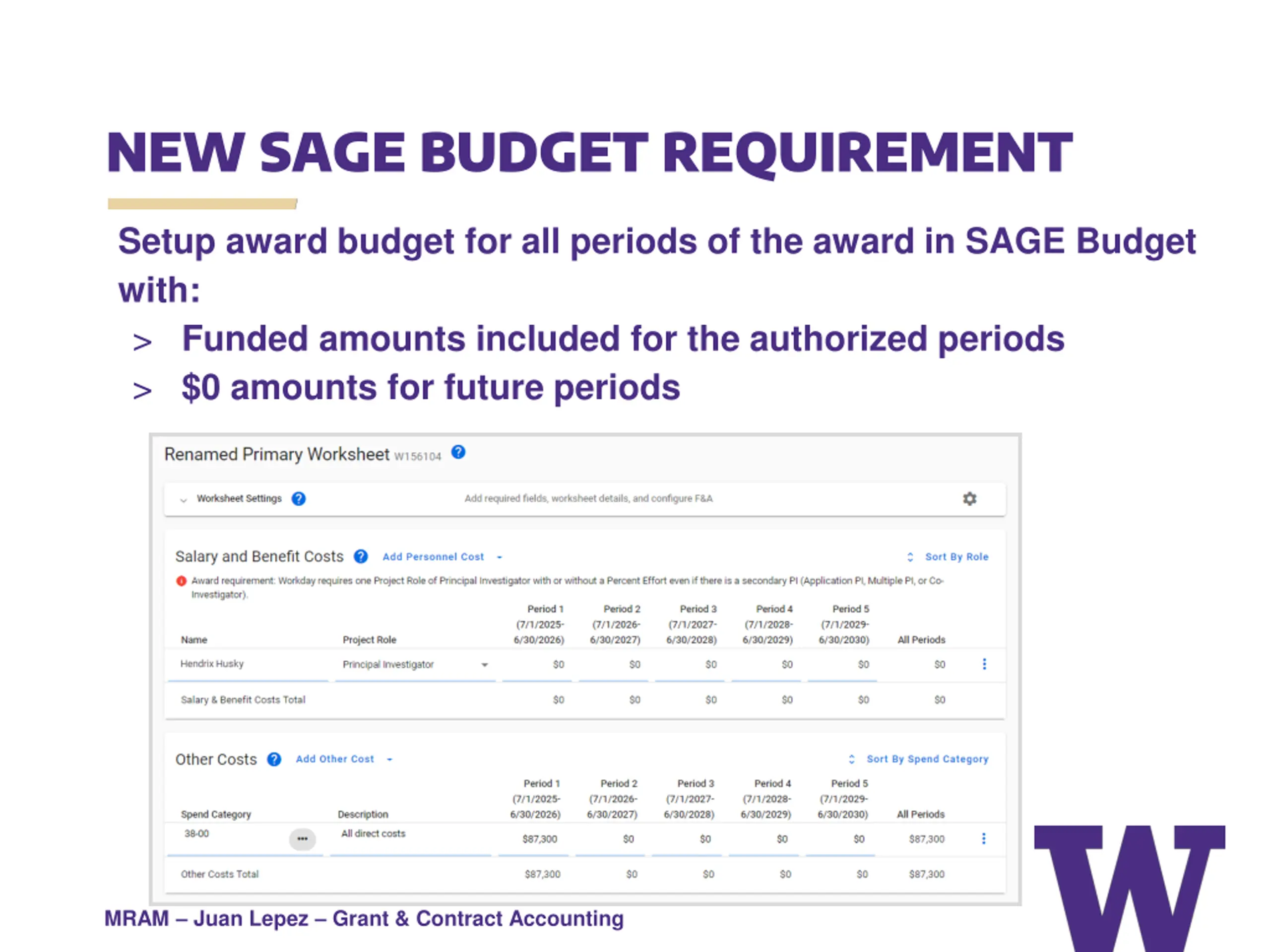Click Other Costs Total Period 1 $87,300
The width and height of the screenshot is (1270, 952).
click(x=542, y=874)
